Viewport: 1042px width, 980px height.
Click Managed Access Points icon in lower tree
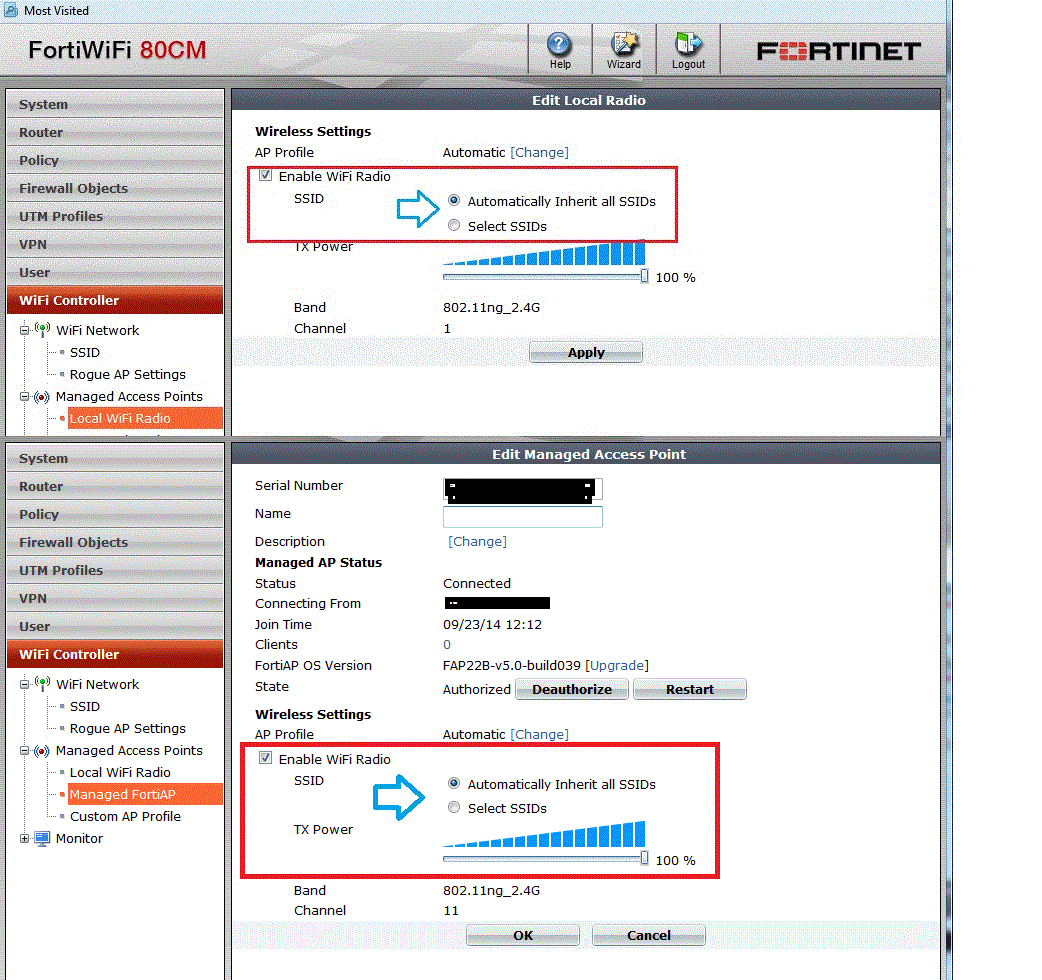(42, 751)
